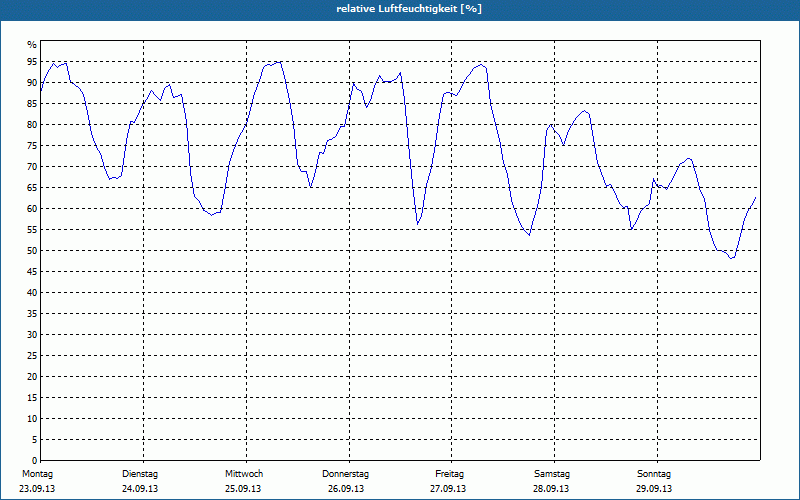
Task: Click the '28.09.13' date label
Action: (x=551, y=489)
